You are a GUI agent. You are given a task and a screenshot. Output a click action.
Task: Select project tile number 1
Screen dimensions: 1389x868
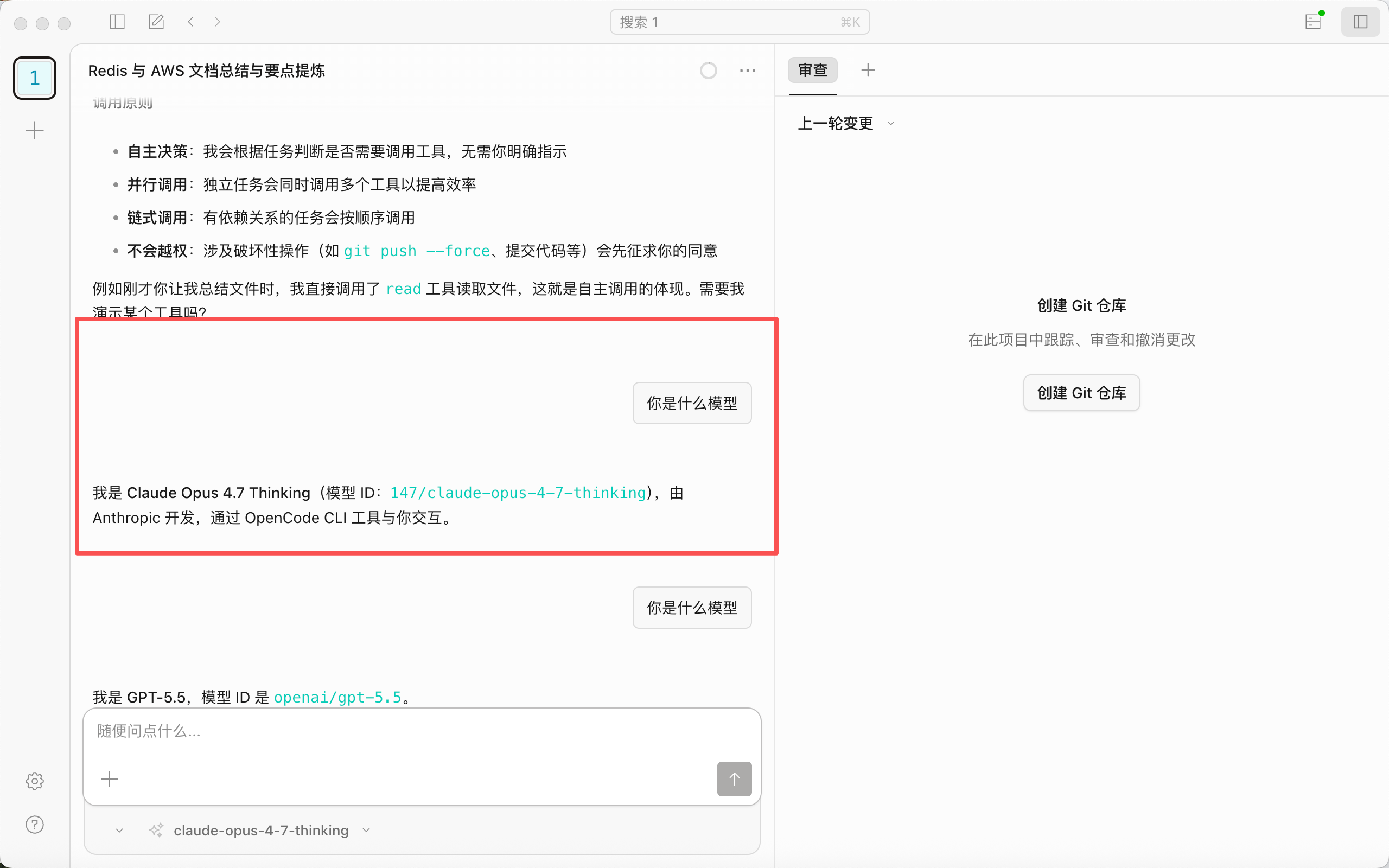tap(34, 78)
